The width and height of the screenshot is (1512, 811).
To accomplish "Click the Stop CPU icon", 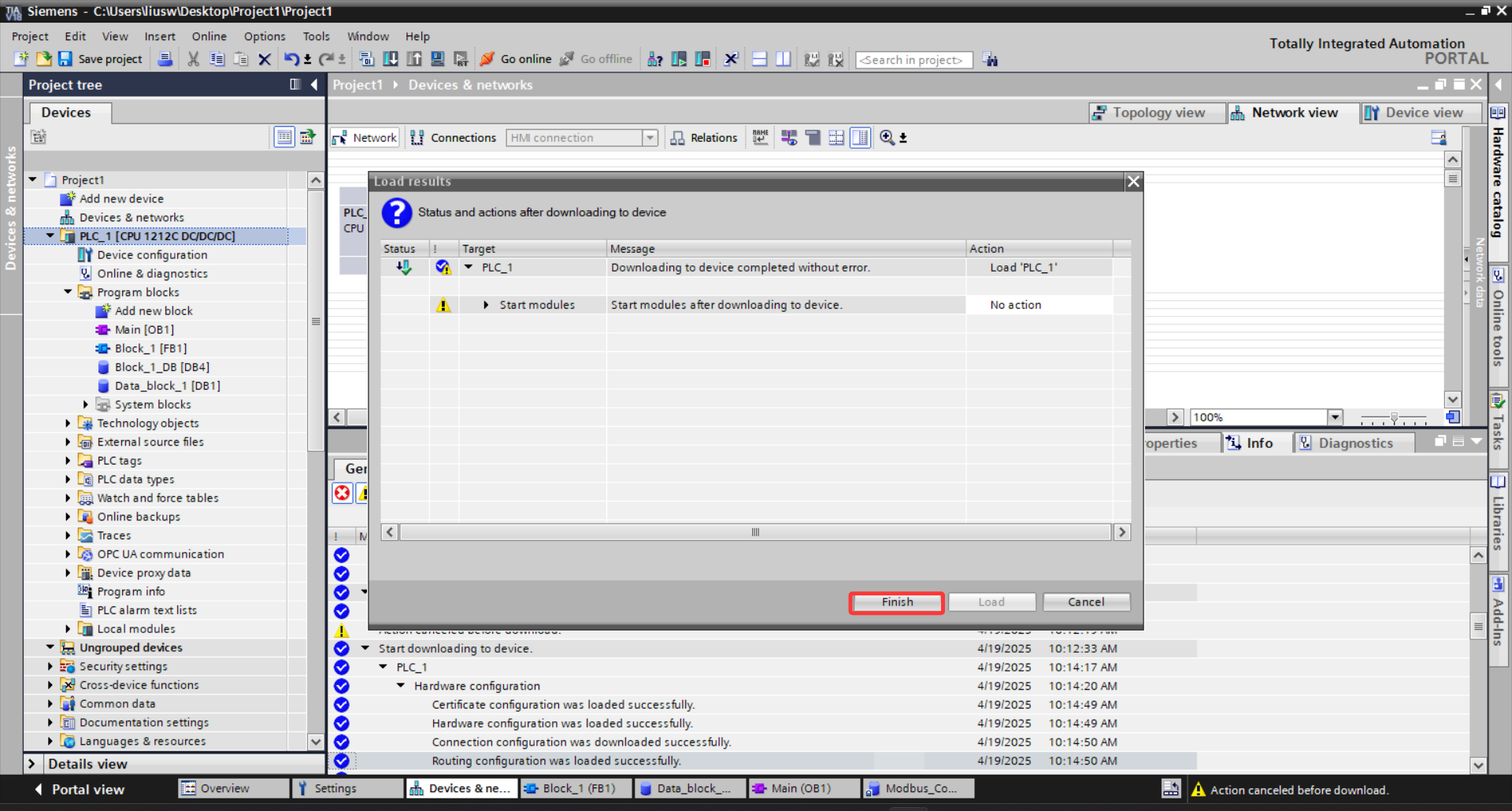I will pos(702,59).
